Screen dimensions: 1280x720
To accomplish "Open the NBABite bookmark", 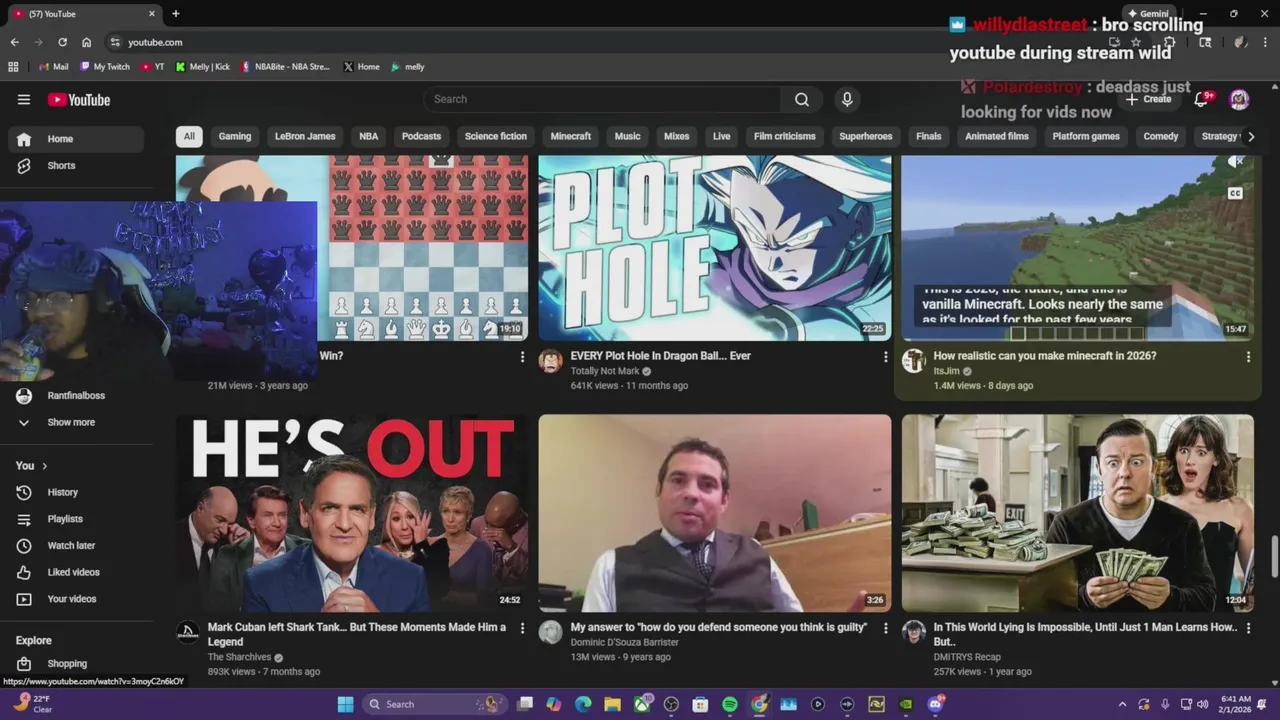I will 285,67.
